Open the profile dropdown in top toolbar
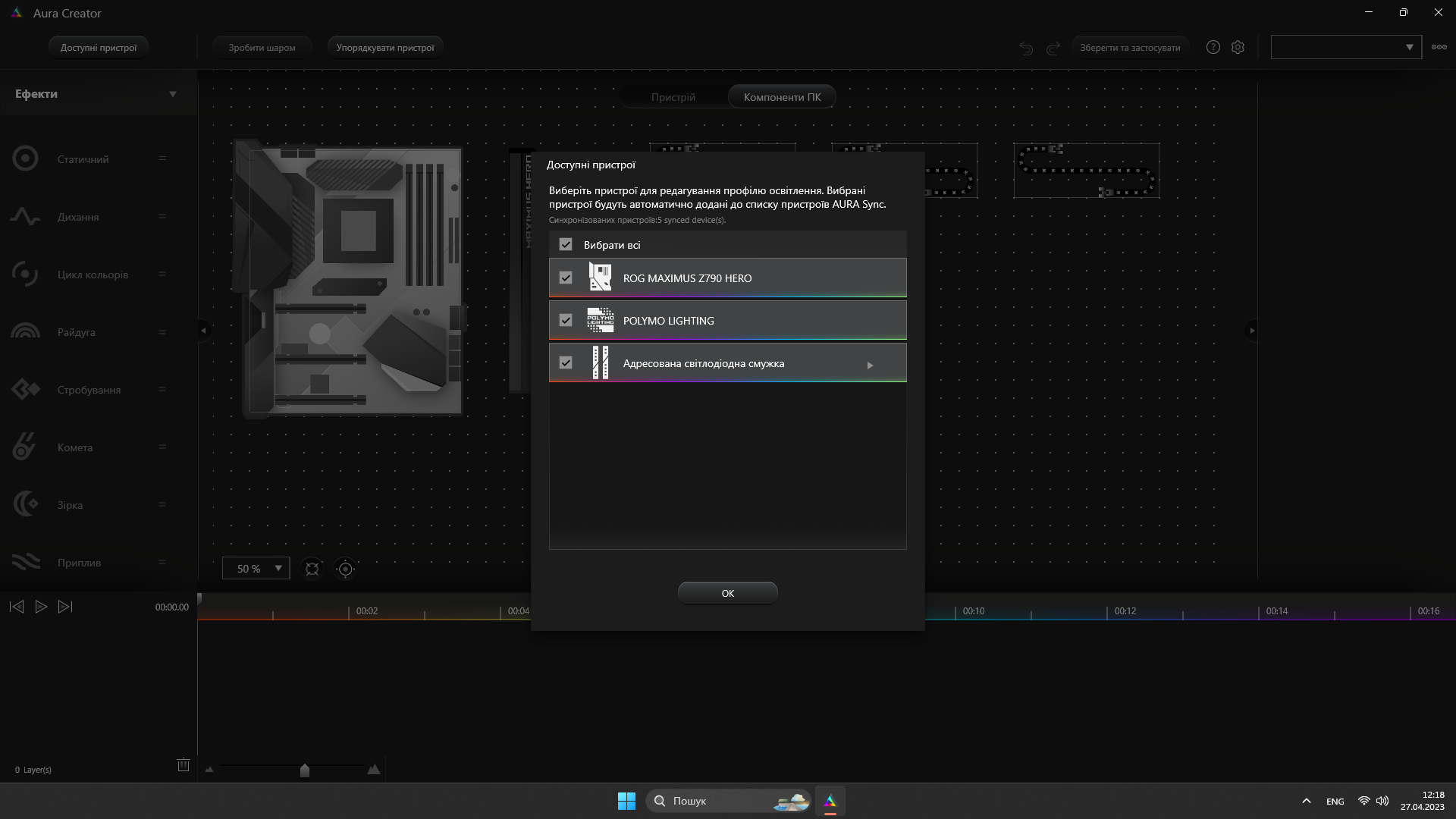 point(1346,47)
